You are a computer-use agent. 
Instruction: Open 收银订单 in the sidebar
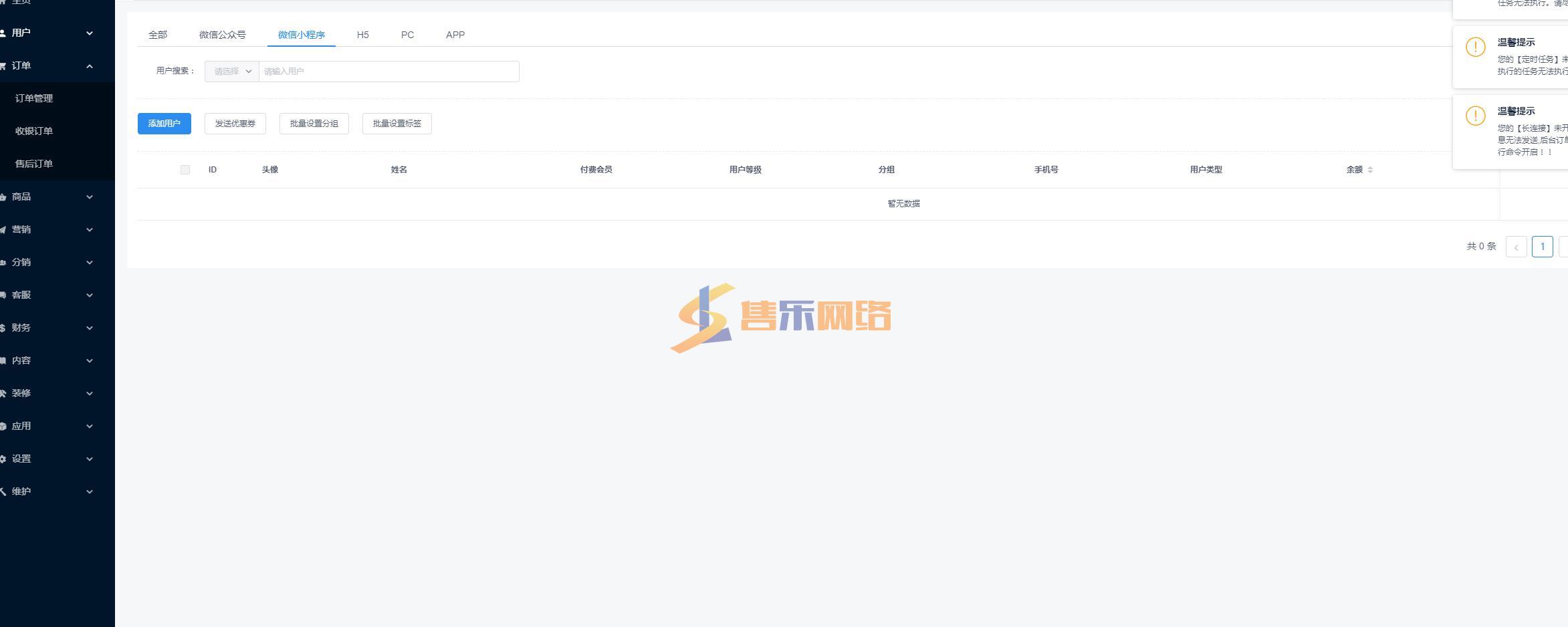[x=34, y=131]
